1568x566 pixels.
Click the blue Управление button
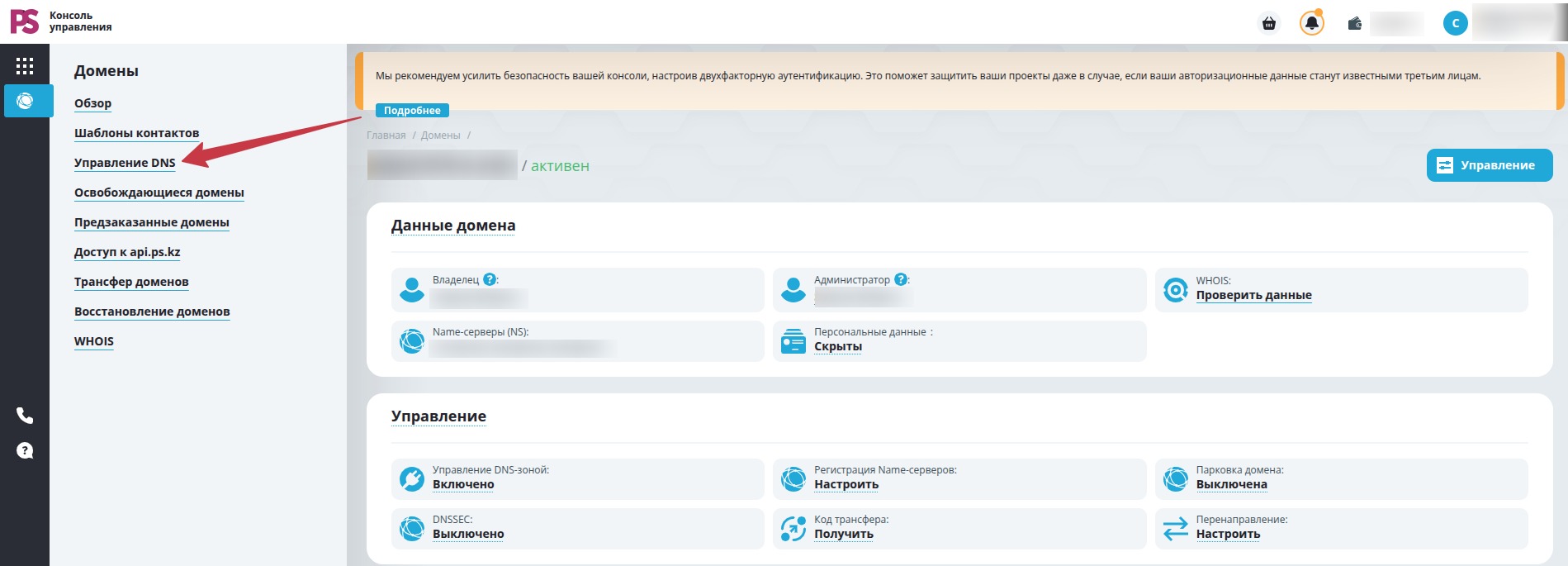coord(1490,165)
